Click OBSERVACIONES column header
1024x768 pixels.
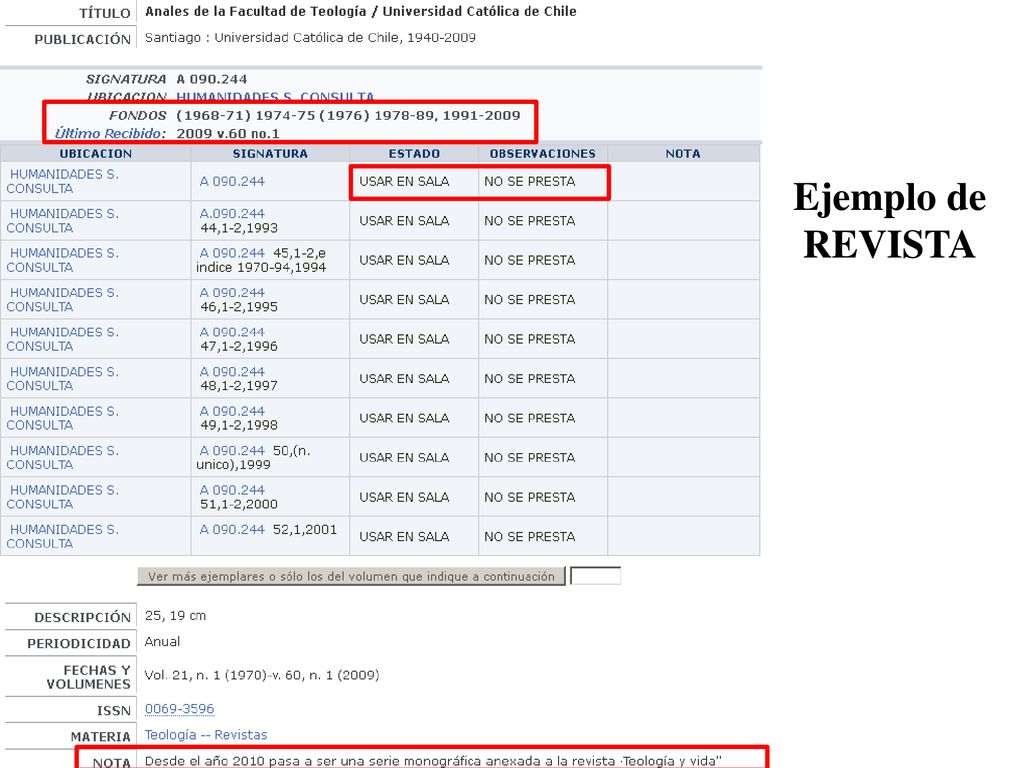(x=543, y=153)
